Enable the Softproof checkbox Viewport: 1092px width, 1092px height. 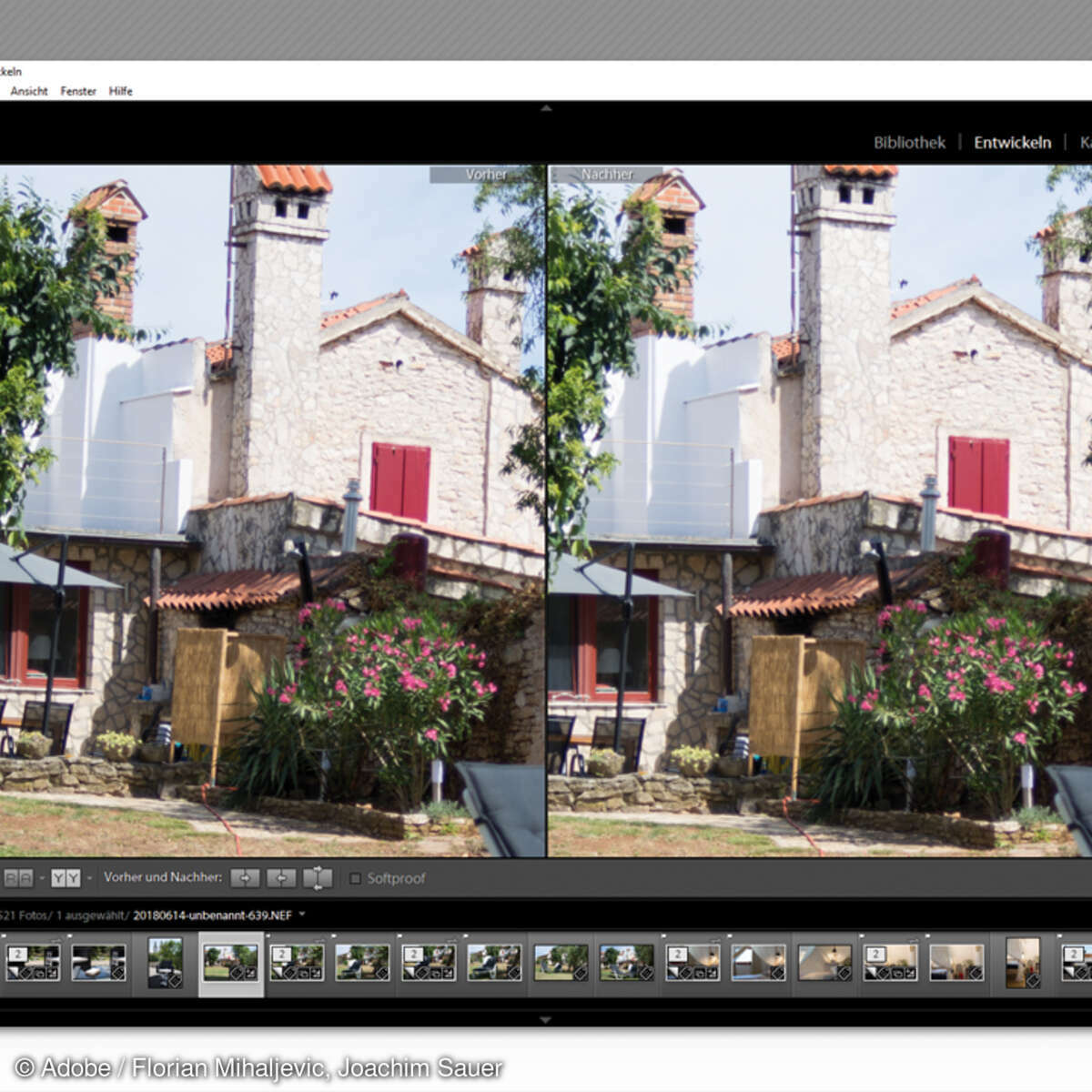click(x=355, y=878)
